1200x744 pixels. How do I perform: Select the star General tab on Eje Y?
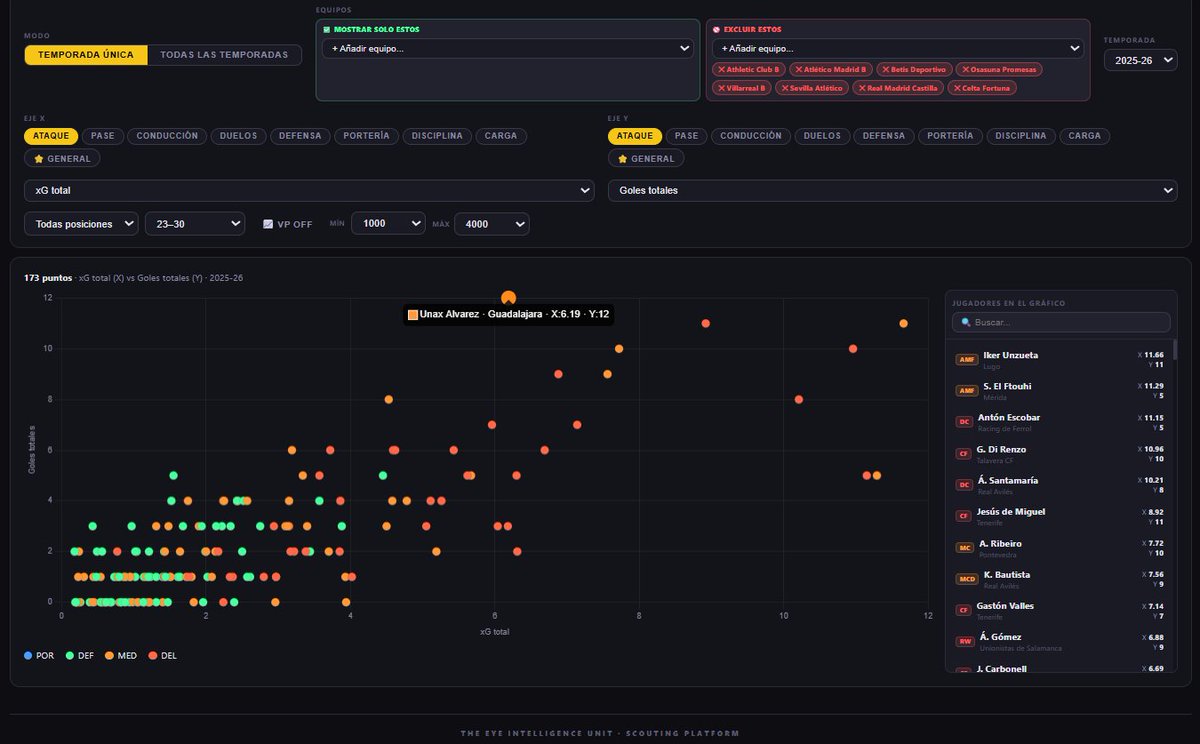(x=646, y=158)
